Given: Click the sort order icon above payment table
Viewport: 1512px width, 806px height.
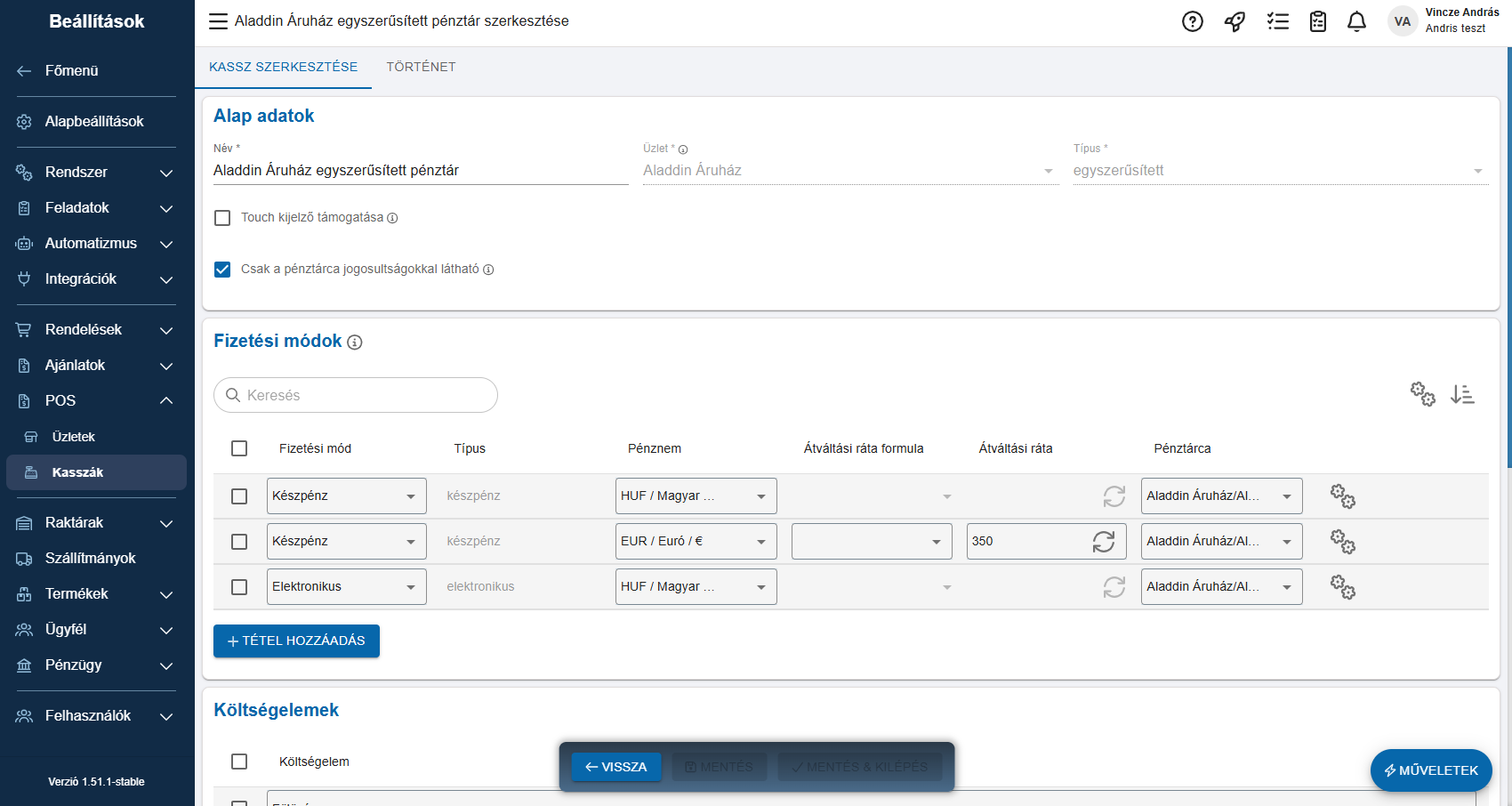Looking at the screenshot, I should tap(1462, 394).
